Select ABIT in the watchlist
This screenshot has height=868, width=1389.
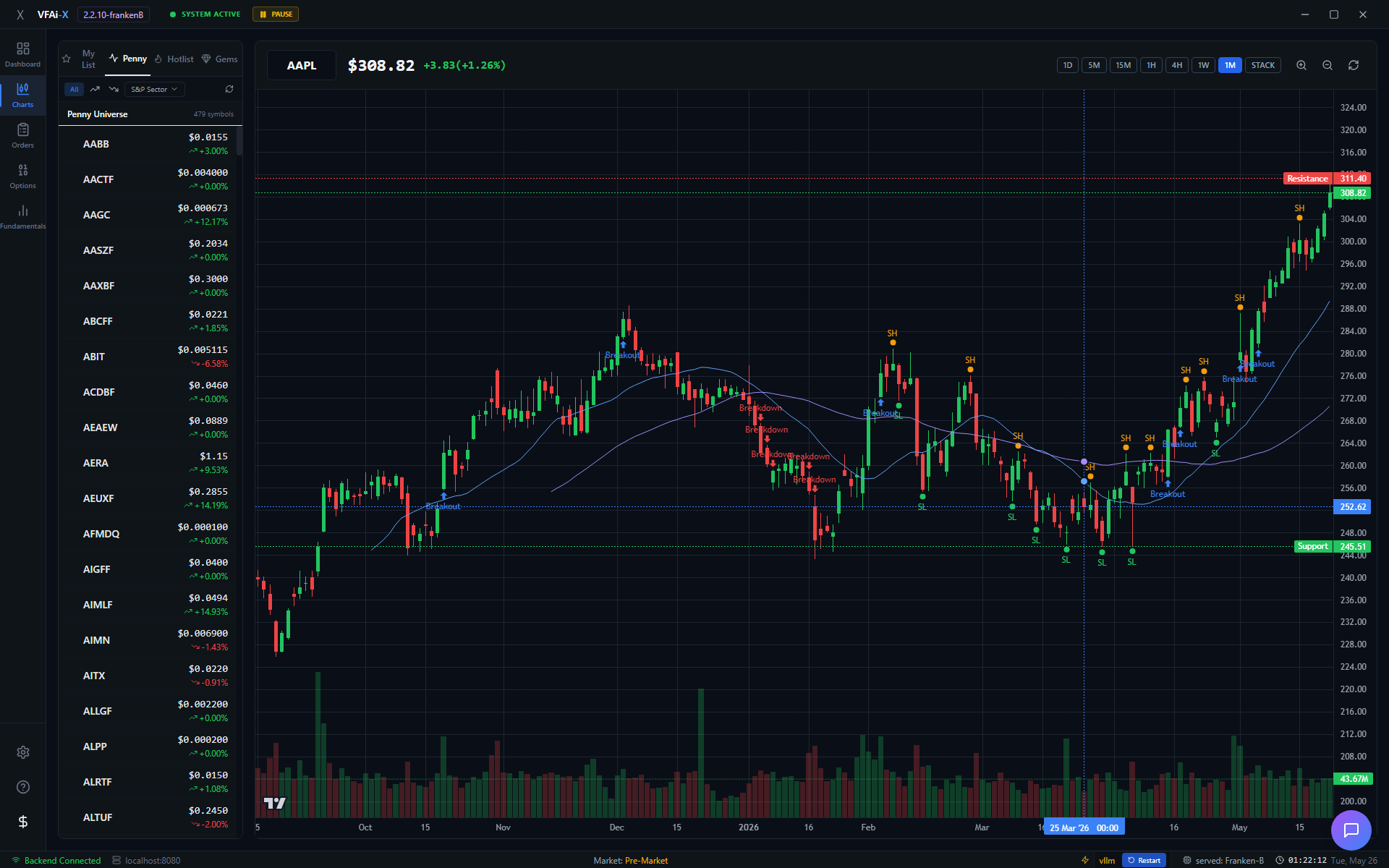tap(148, 357)
